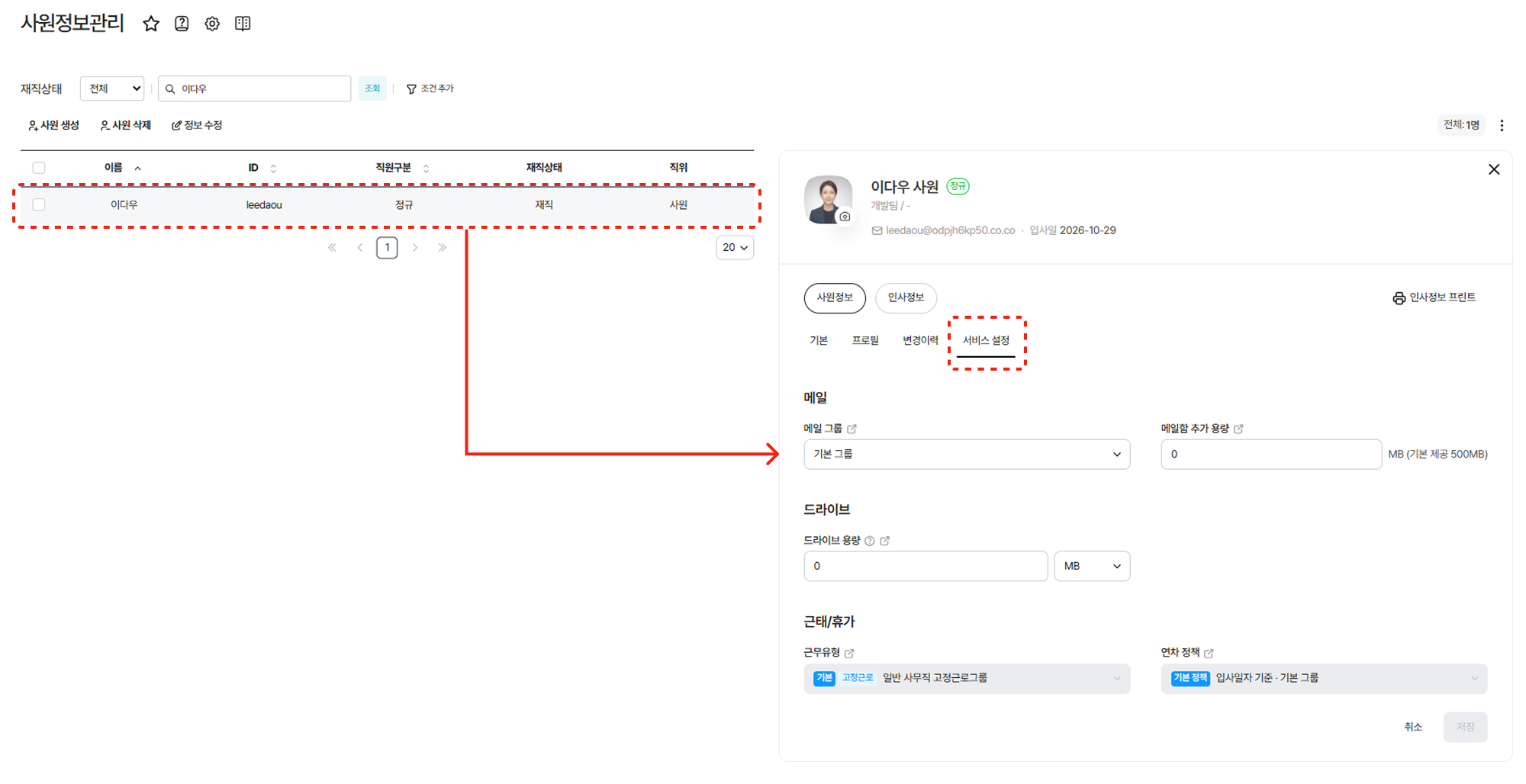Switch to the 프로필 tab
1526x784 pixels.
(x=865, y=340)
